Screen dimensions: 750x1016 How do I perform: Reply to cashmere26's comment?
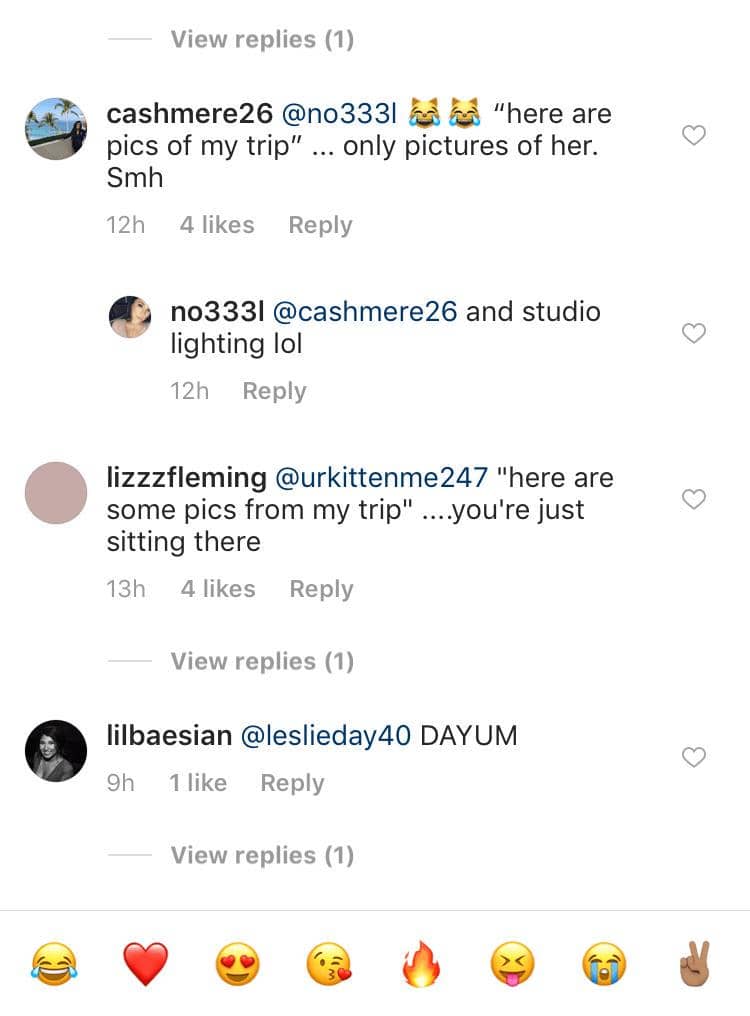coord(320,225)
